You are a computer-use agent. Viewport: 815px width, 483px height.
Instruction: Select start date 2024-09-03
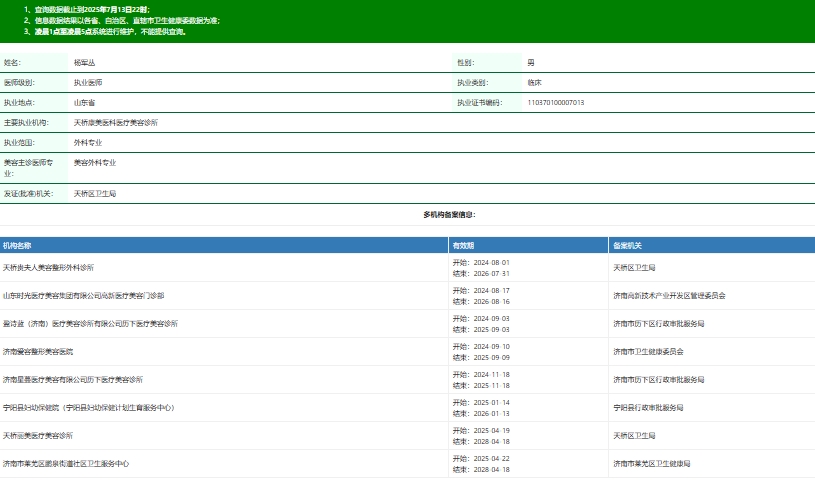pos(491,319)
